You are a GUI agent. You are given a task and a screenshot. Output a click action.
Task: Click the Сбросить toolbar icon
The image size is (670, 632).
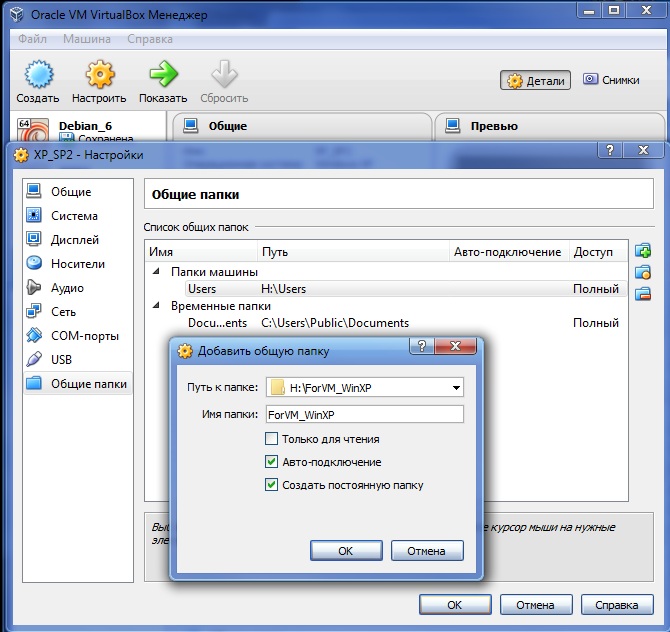click(224, 73)
